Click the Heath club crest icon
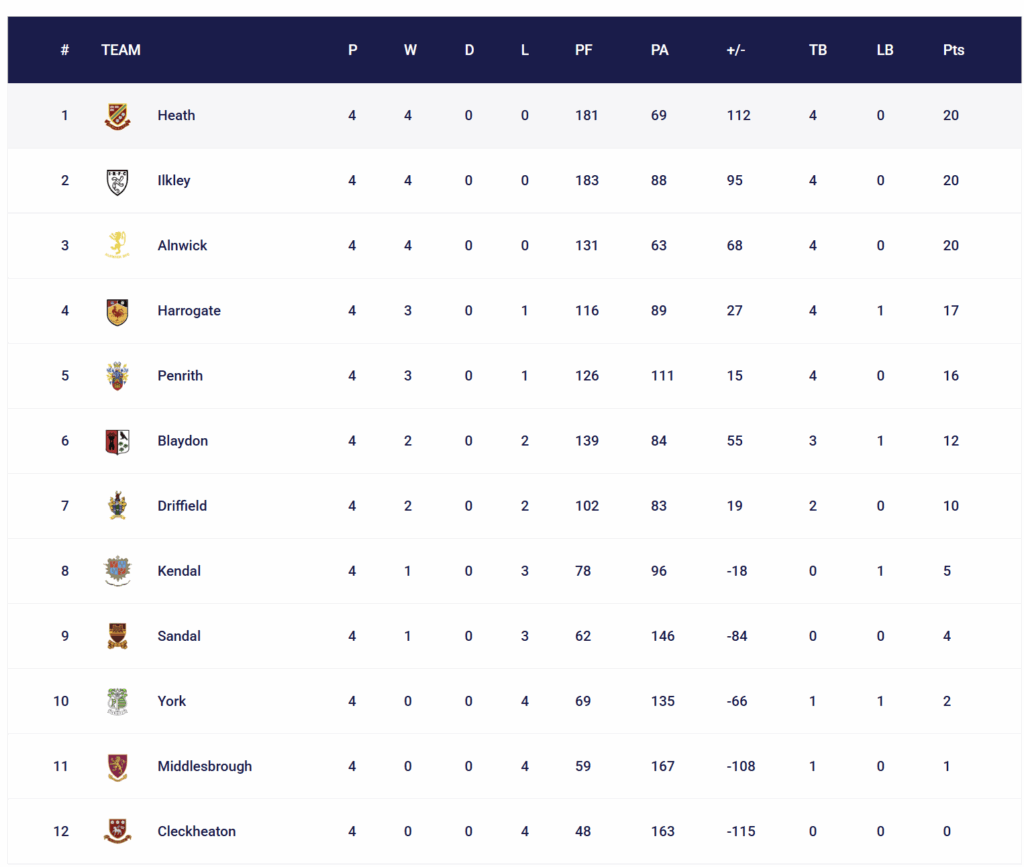The width and height of the screenshot is (1024, 867). 117,116
